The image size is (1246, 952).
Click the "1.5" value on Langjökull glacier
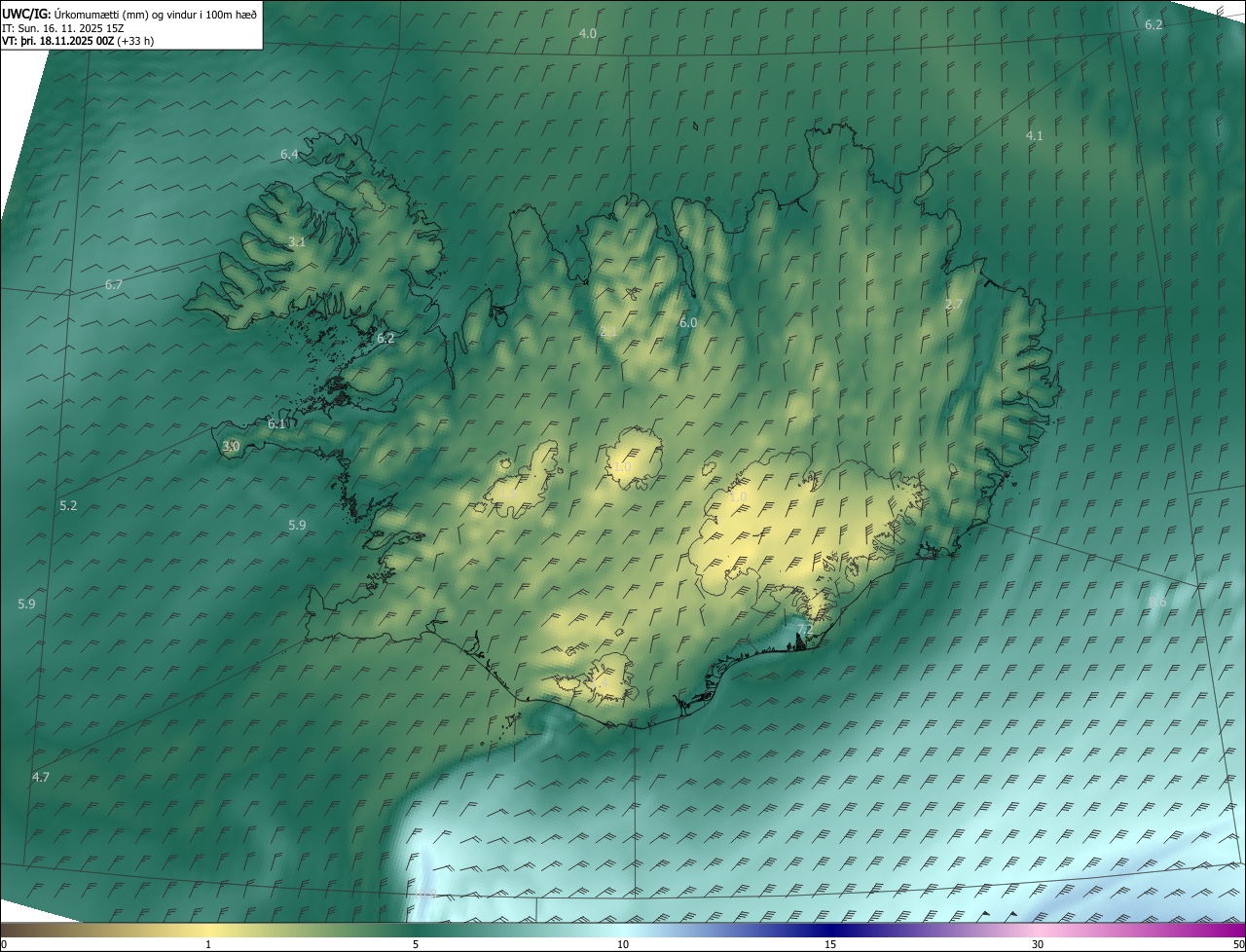(x=508, y=495)
